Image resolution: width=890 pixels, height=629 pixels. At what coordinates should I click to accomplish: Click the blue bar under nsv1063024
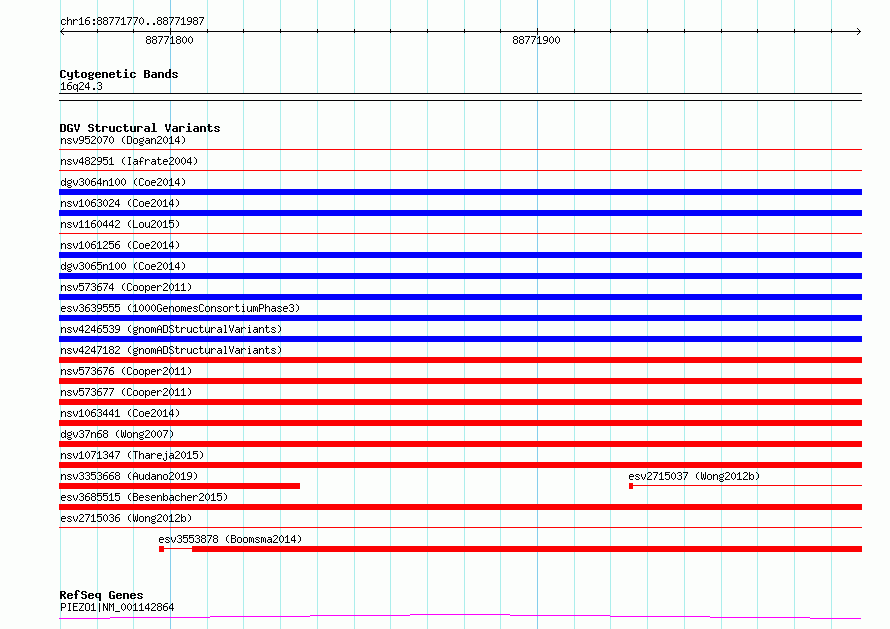point(460,213)
